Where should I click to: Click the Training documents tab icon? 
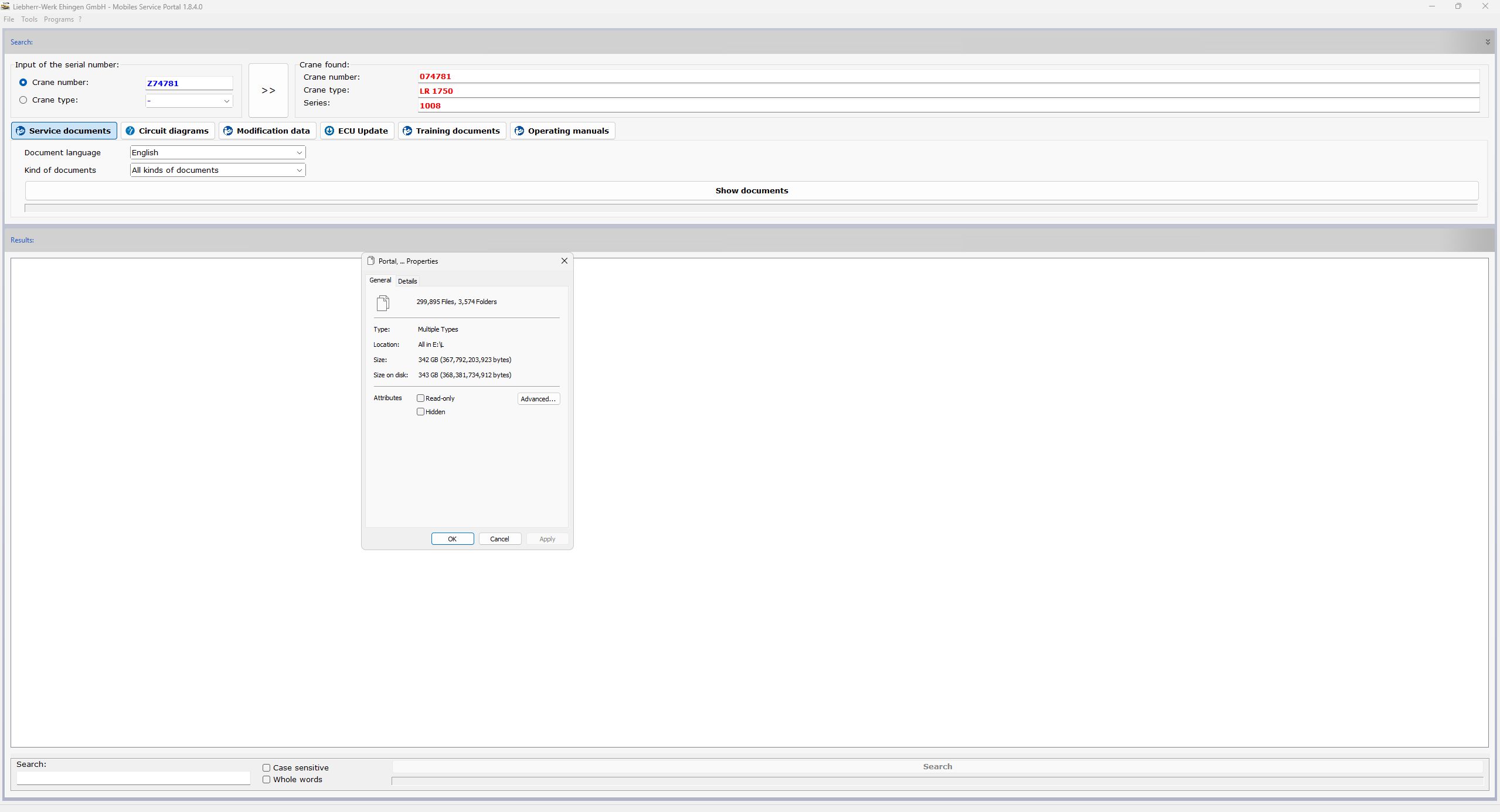407,131
